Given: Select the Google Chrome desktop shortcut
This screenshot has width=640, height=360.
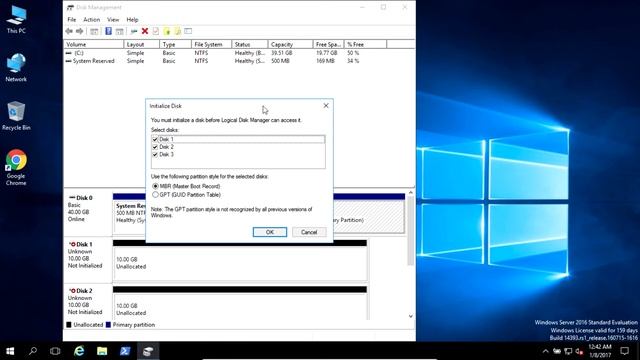Looking at the screenshot, I should coord(16,167).
